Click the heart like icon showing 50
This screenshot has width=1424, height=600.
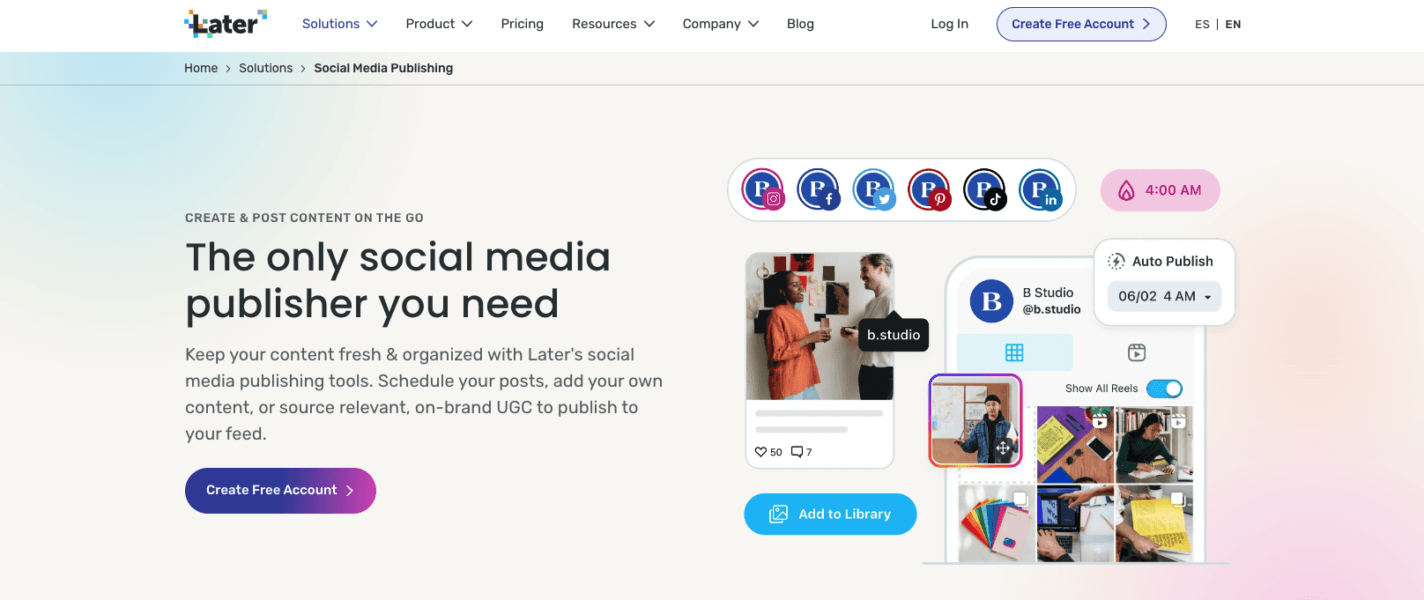coord(759,451)
